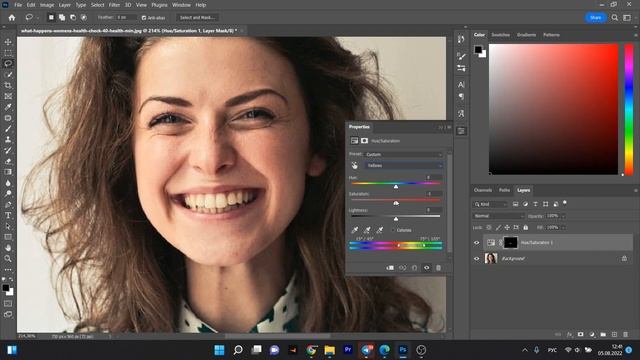The width and height of the screenshot is (640, 360).
Task: Toggle Lock position in Layers panel
Action: 507,227
